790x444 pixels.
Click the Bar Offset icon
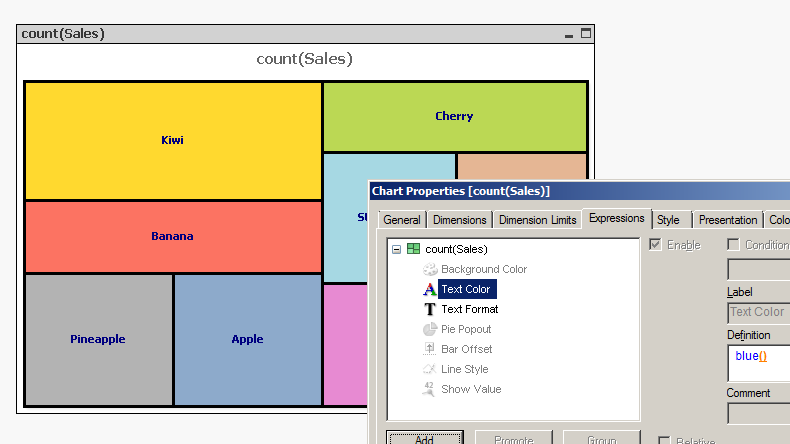click(429, 349)
